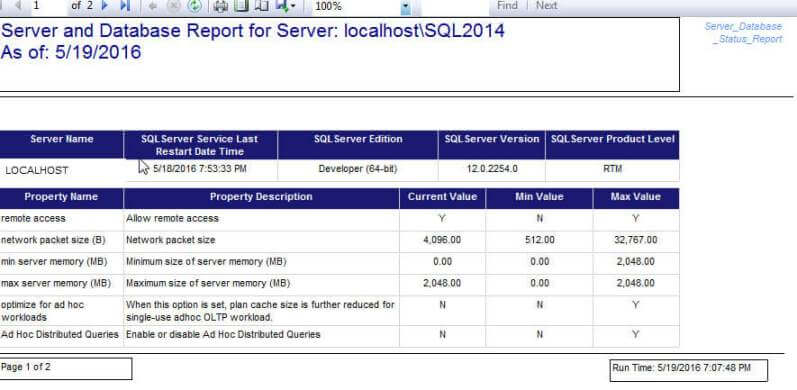The height and width of the screenshot is (390, 797).
Task: Select min server memory (MB) property
Action: click(54, 262)
